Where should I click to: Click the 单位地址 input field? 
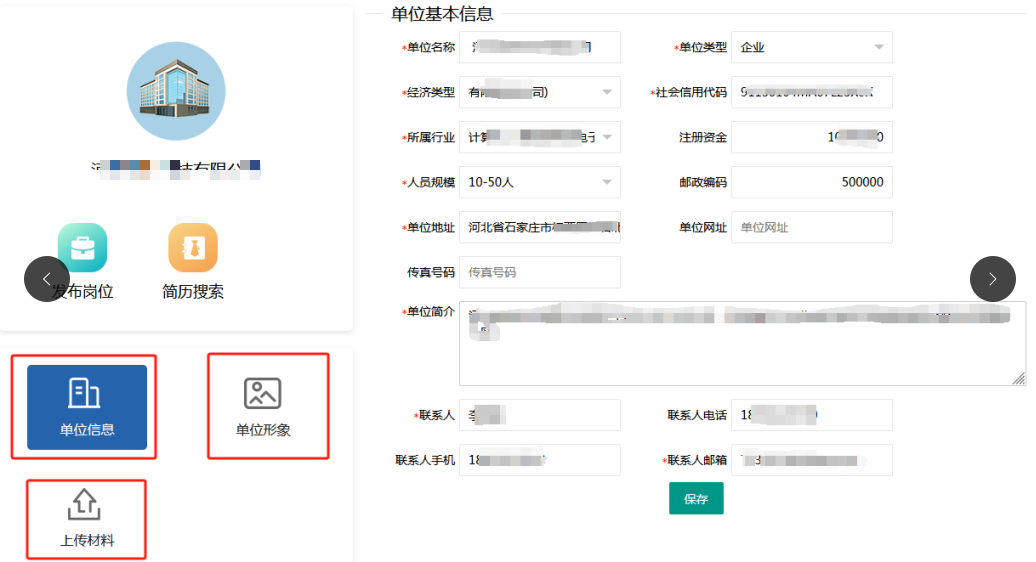pos(539,227)
